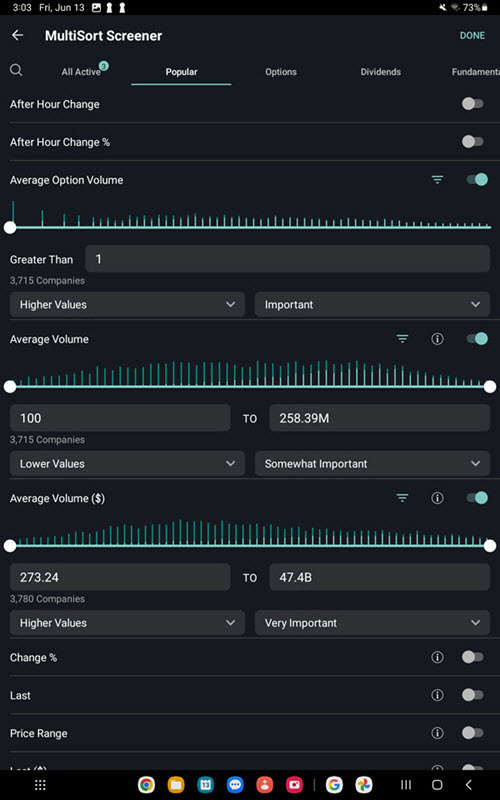Switch to the Options tab
Screen dimensions: 500x800
[281, 72]
